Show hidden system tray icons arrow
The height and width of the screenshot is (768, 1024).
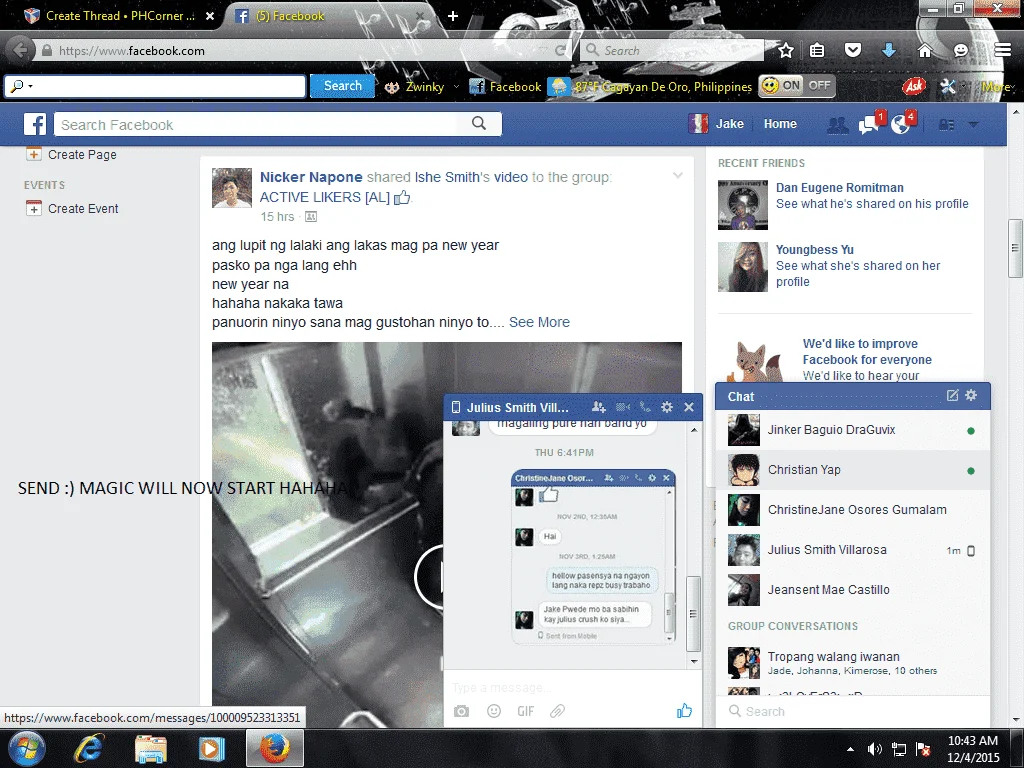850,749
